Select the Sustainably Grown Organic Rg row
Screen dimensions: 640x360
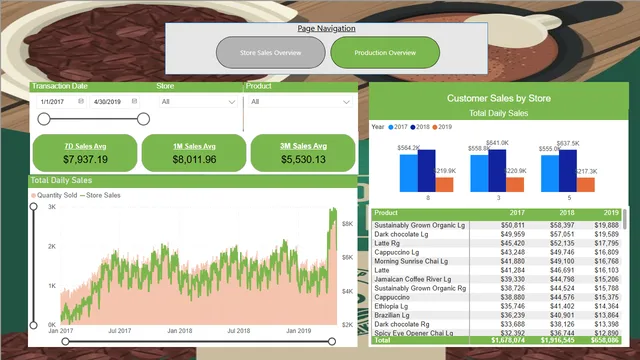(496, 288)
